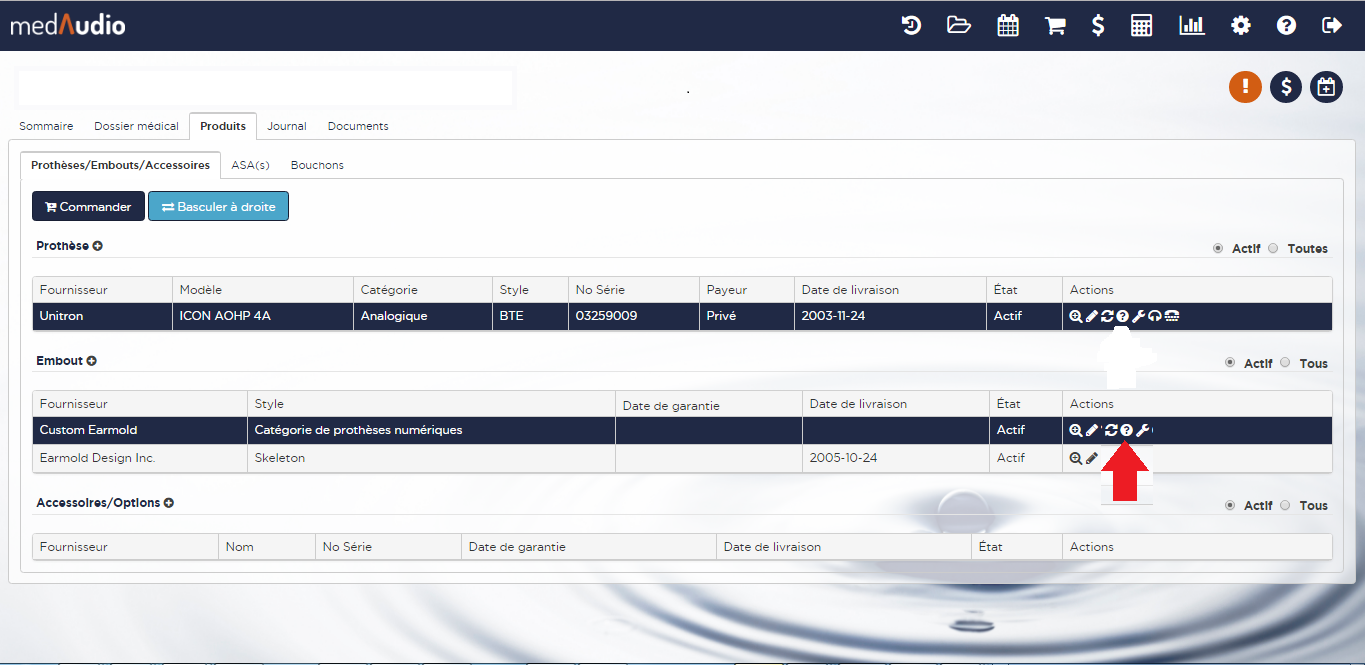Screen dimensions: 1365x665
Task: Open the ASA(s) sub-tab
Action: [x=250, y=165]
